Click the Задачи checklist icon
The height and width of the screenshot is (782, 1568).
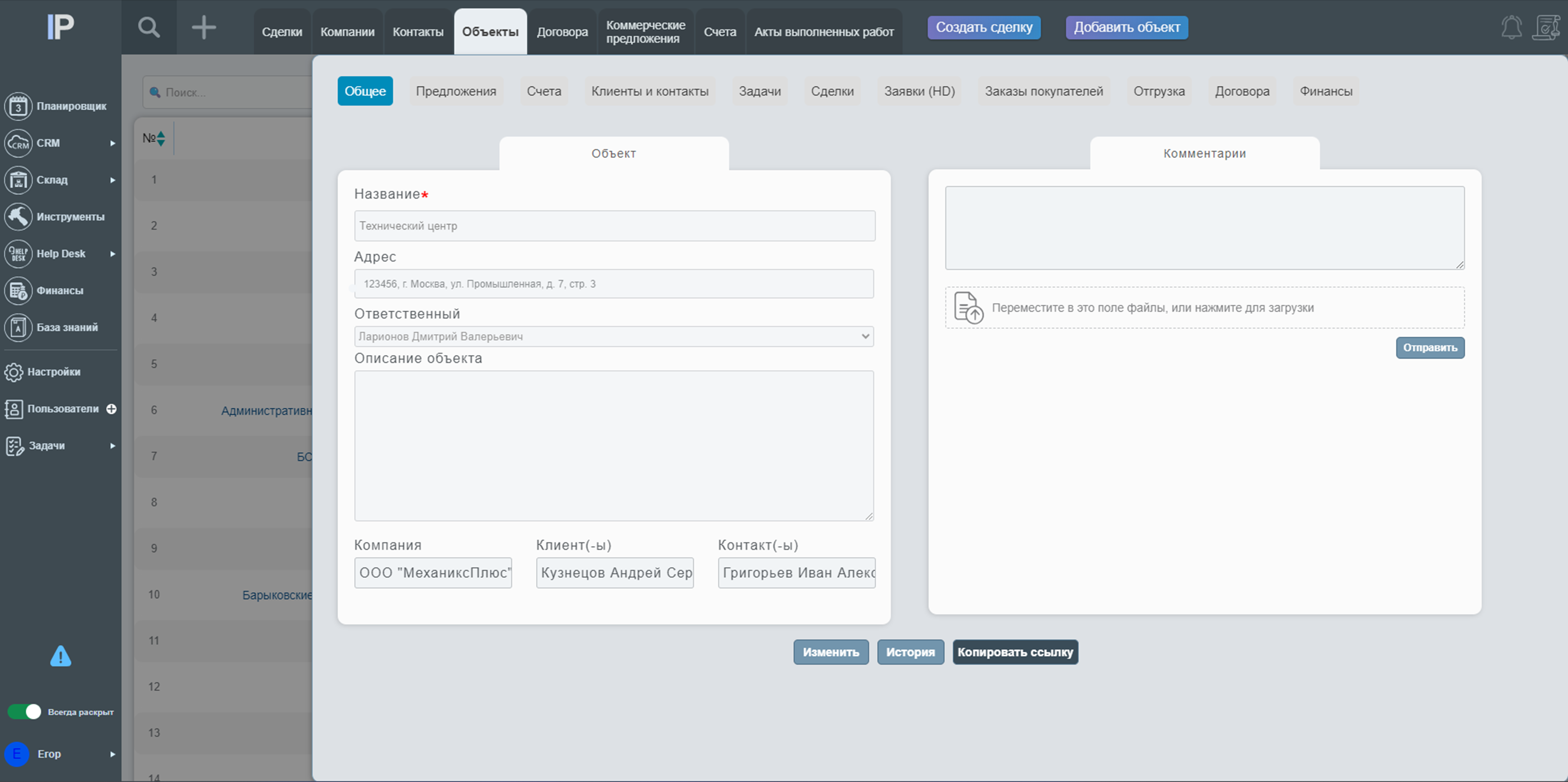(15, 446)
